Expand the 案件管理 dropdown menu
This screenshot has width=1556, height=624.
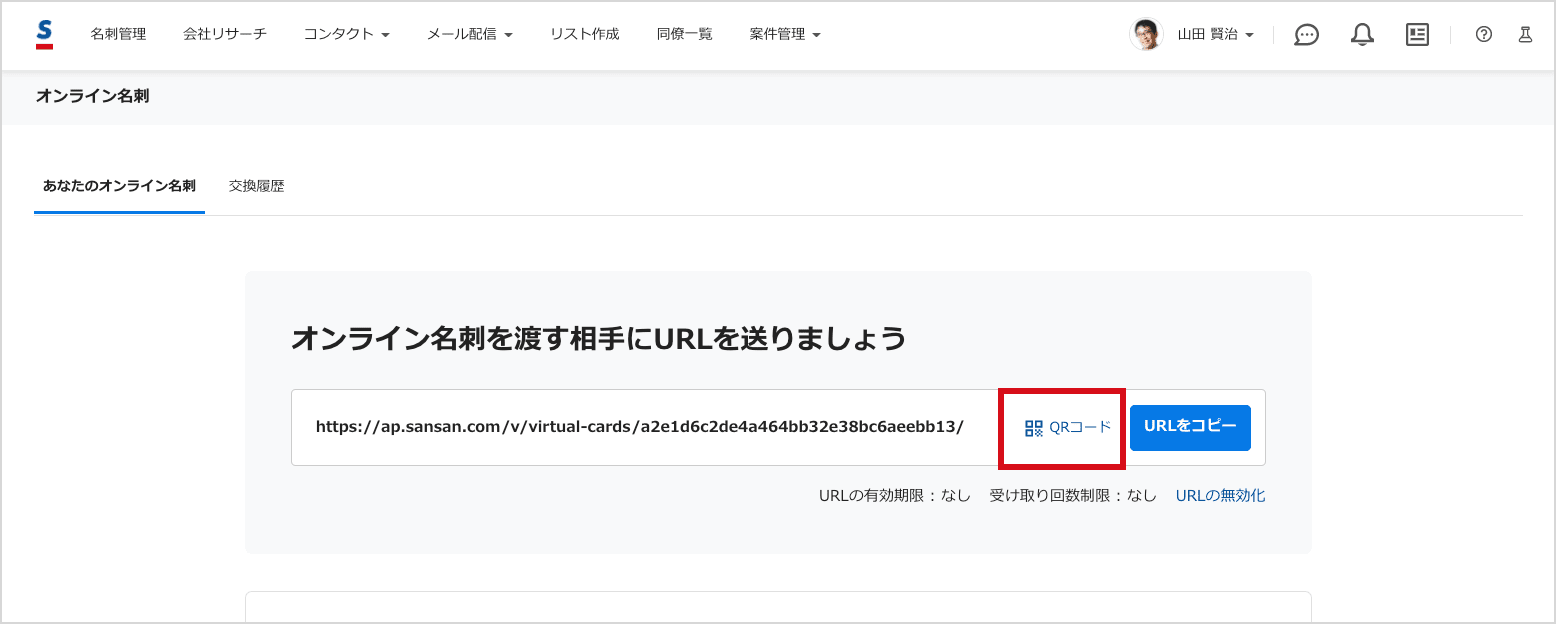click(x=785, y=34)
